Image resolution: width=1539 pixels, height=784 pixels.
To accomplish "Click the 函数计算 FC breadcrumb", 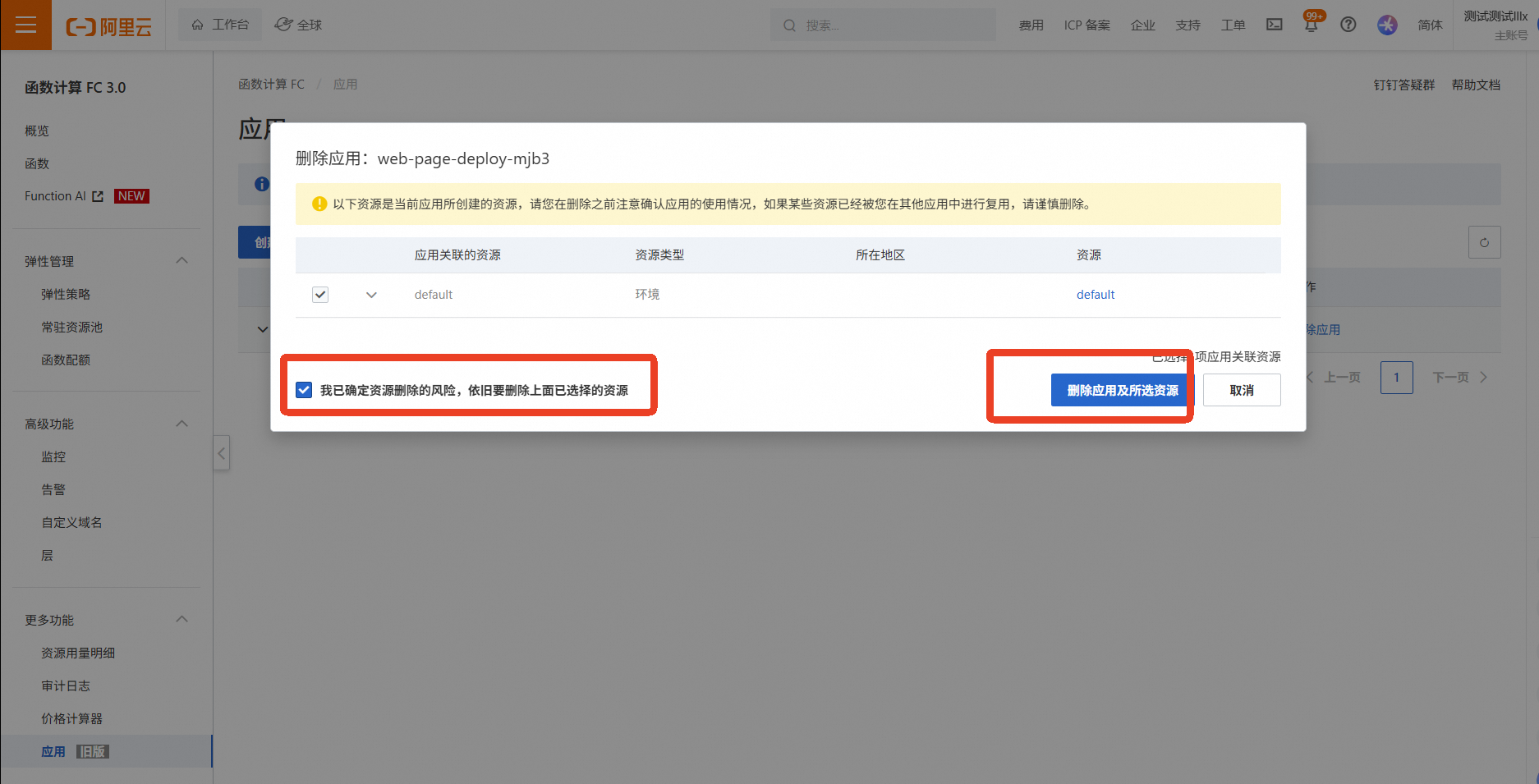I will click(271, 84).
